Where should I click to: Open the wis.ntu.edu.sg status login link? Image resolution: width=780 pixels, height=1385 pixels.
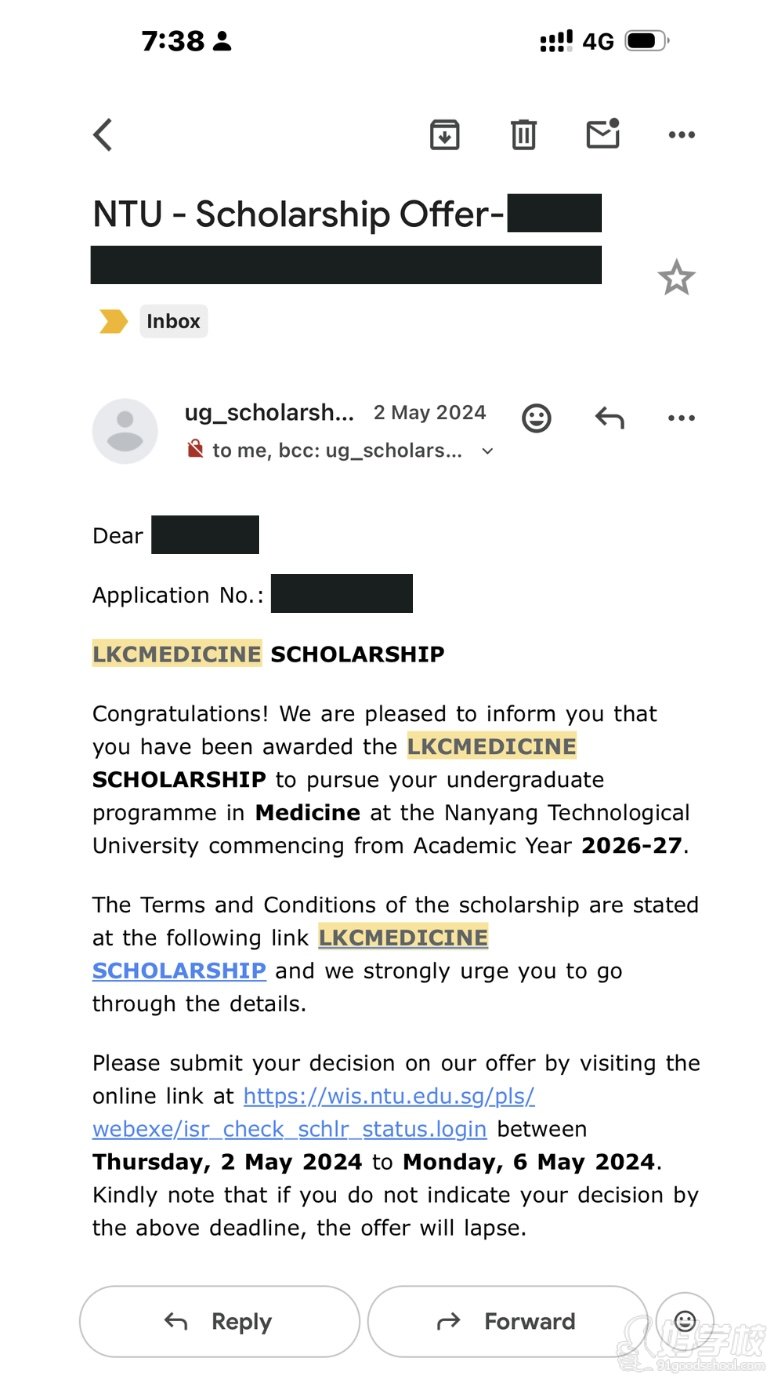click(314, 1112)
